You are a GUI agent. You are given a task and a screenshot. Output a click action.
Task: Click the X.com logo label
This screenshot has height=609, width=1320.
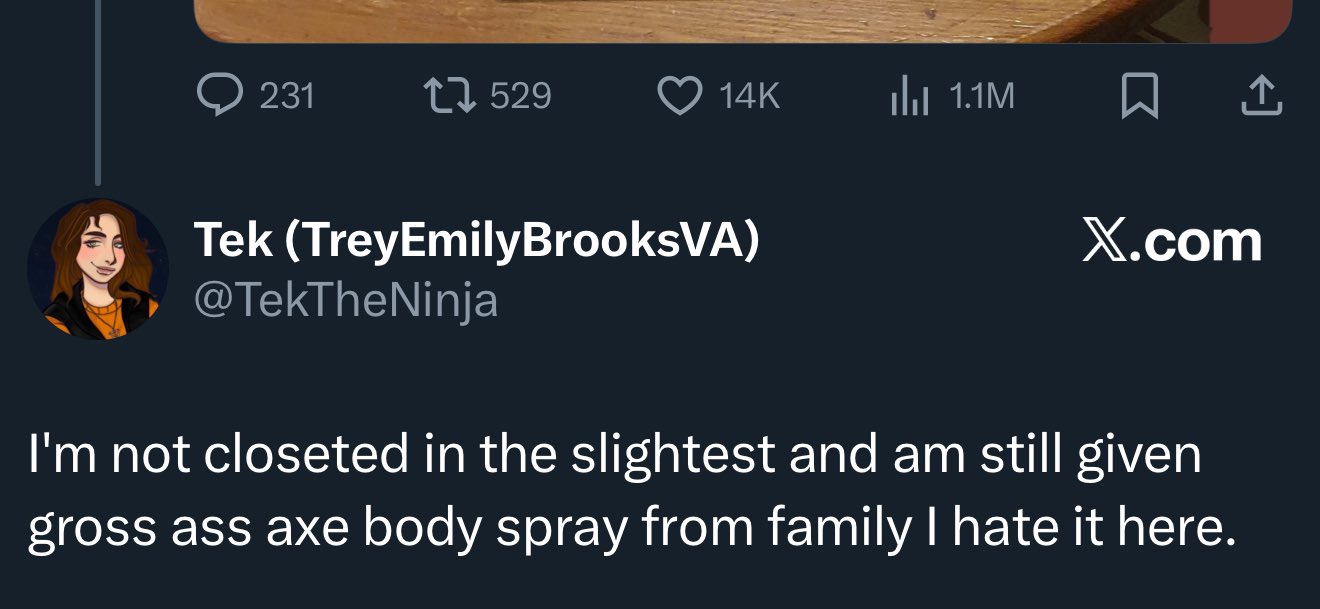pos(1171,242)
